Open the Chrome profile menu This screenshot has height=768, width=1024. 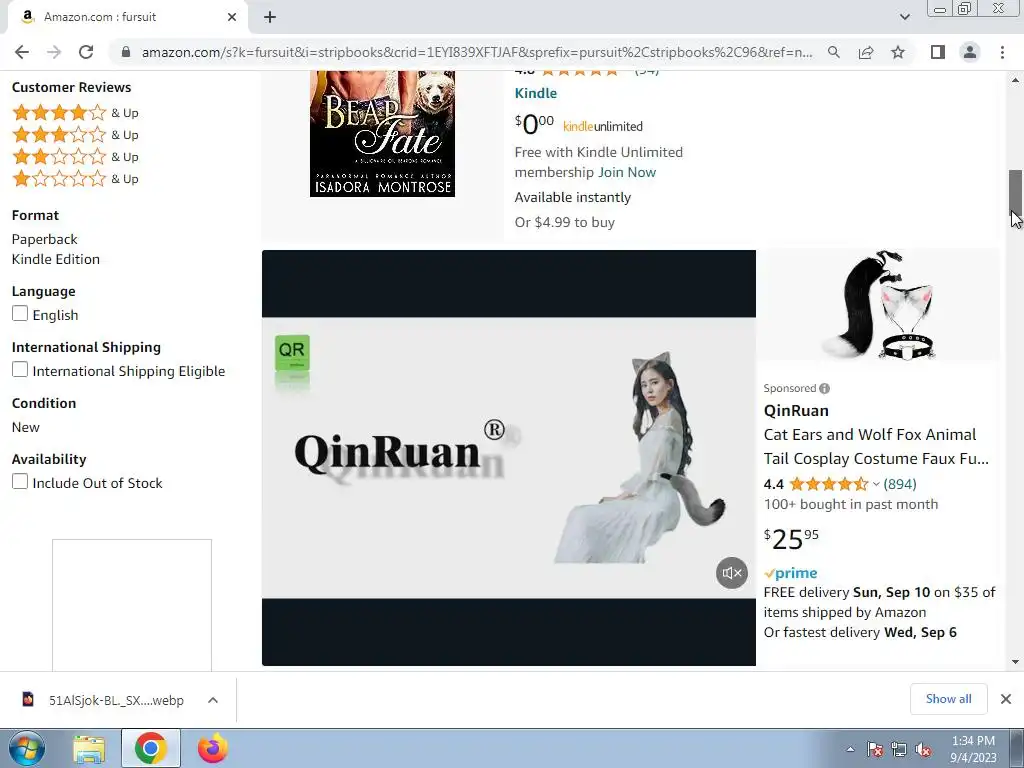point(970,52)
